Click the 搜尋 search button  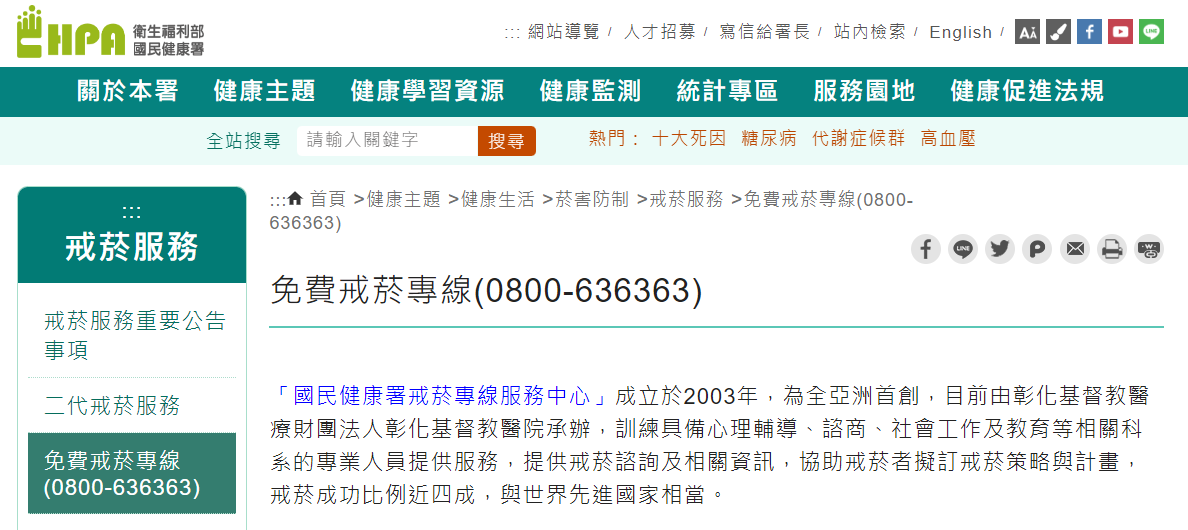tap(507, 141)
